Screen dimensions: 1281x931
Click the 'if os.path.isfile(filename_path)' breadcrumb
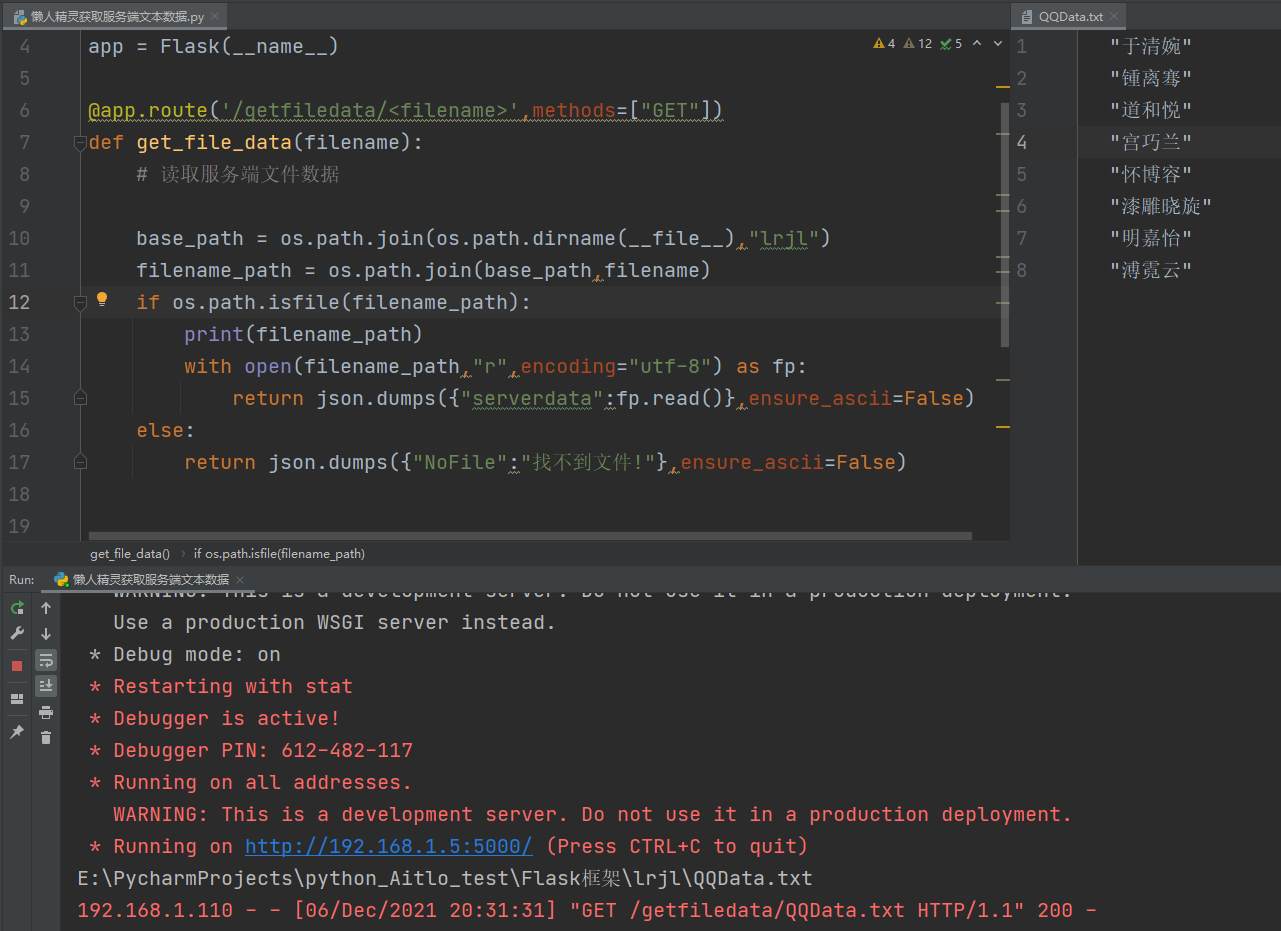pyautogui.click(x=279, y=553)
